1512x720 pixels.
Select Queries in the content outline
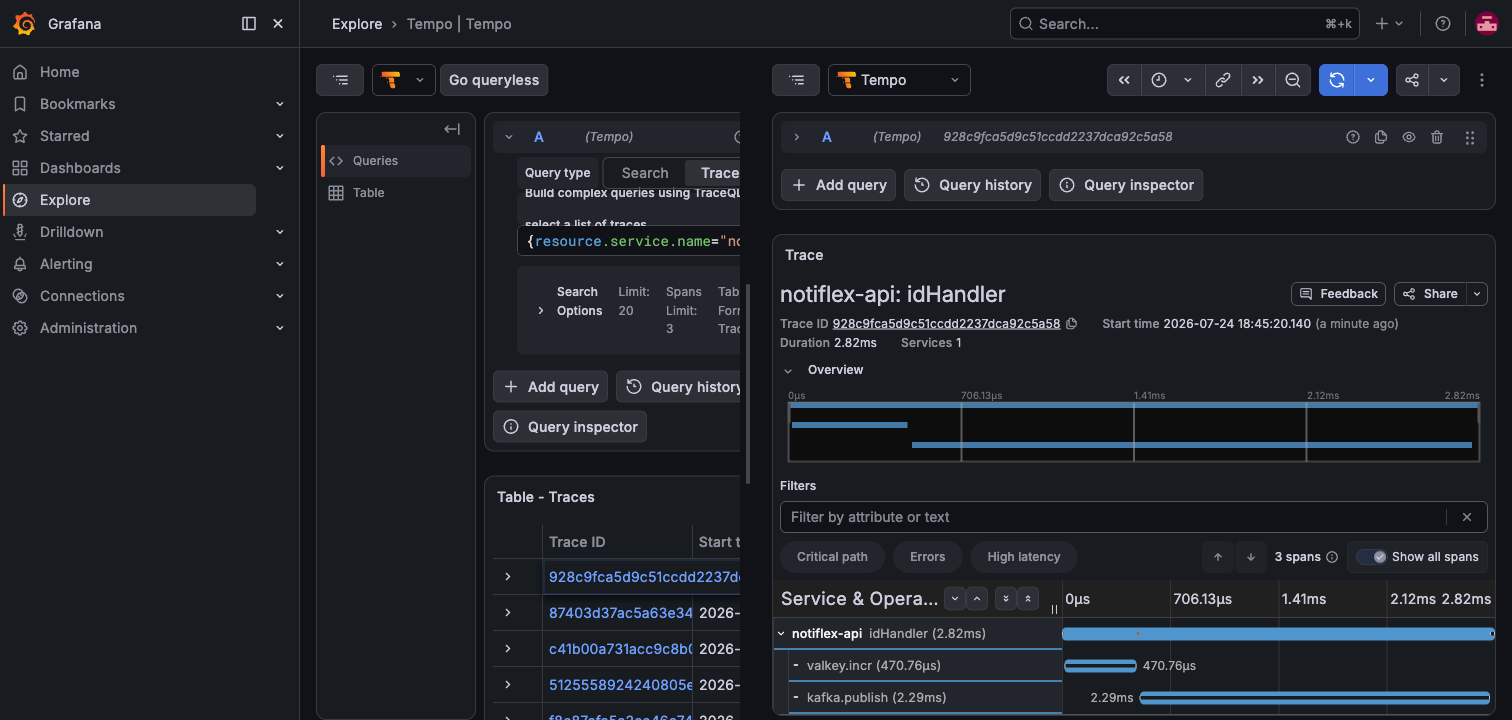(x=396, y=161)
